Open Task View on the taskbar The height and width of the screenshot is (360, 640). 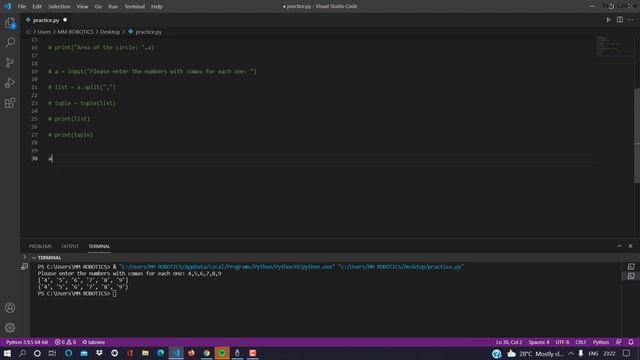(52, 353)
